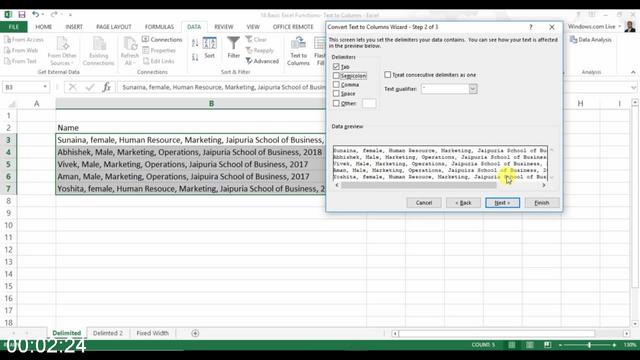The height and width of the screenshot is (360, 640).
Task: Switch to Normal view in status bar
Action: (x=511, y=345)
